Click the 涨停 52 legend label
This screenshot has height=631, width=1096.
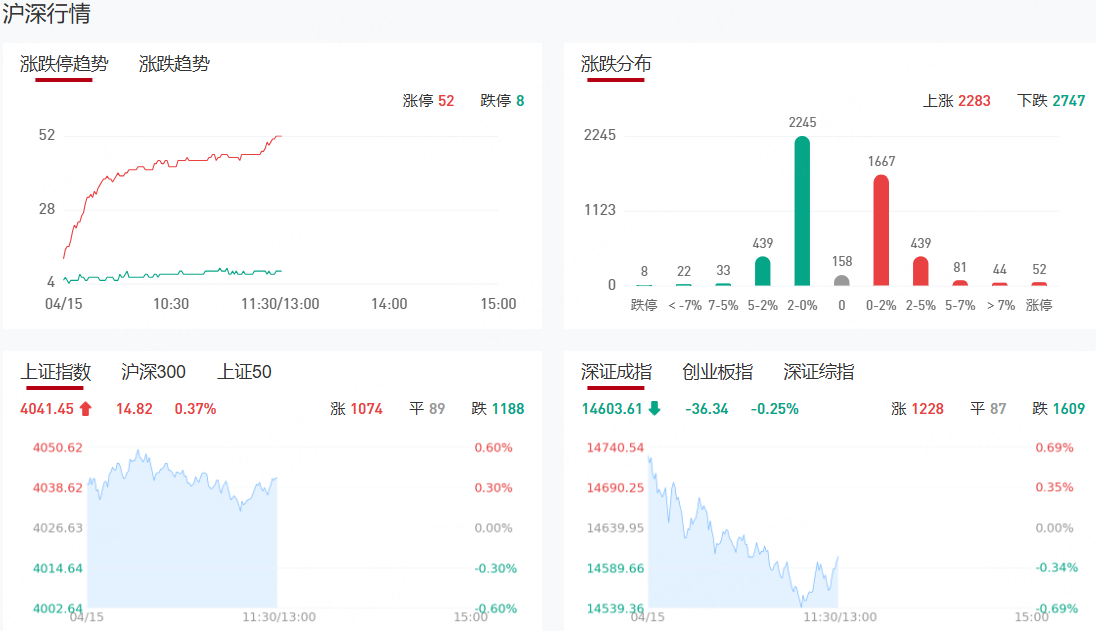[428, 101]
